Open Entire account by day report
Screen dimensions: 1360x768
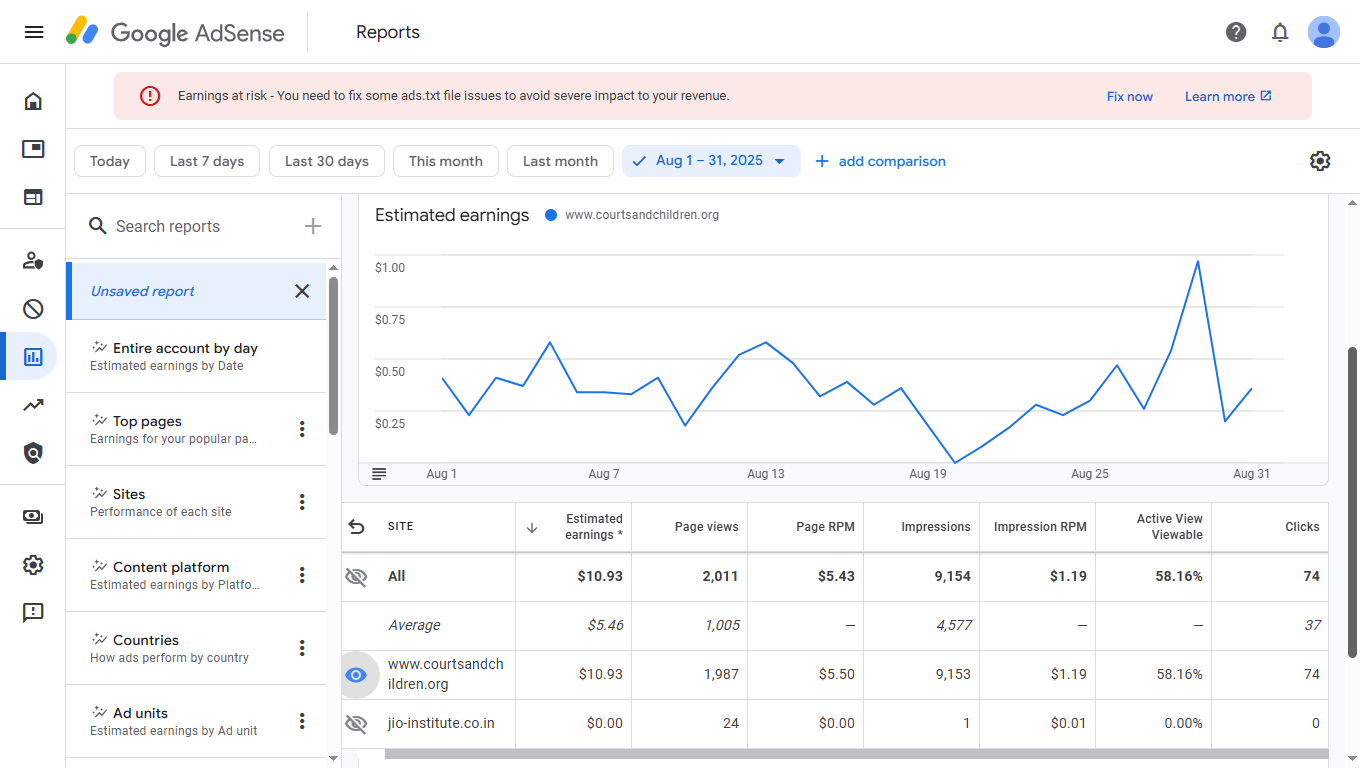click(x=196, y=356)
